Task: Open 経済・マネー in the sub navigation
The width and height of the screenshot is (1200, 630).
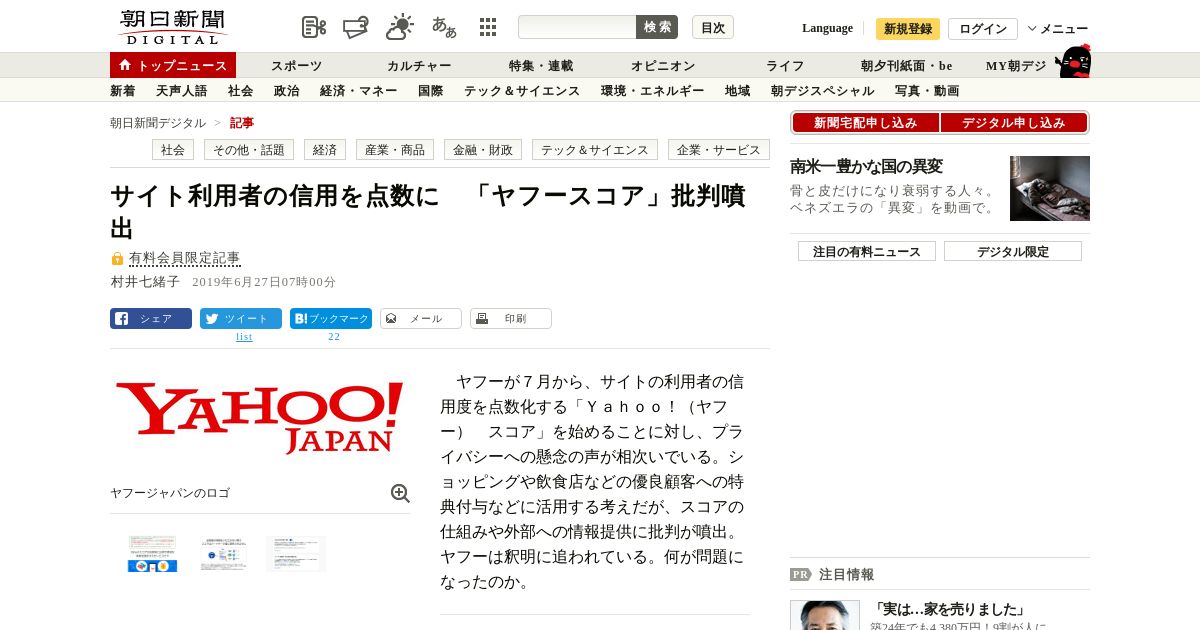Action: [358, 90]
